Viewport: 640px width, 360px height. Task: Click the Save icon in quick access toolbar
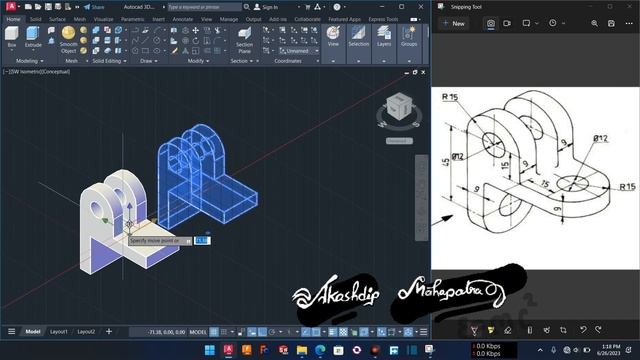48,7
